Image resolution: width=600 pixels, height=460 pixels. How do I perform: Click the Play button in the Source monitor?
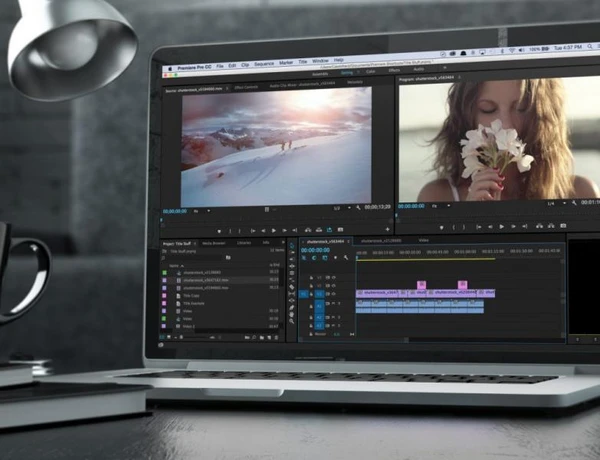[x=274, y=230]
